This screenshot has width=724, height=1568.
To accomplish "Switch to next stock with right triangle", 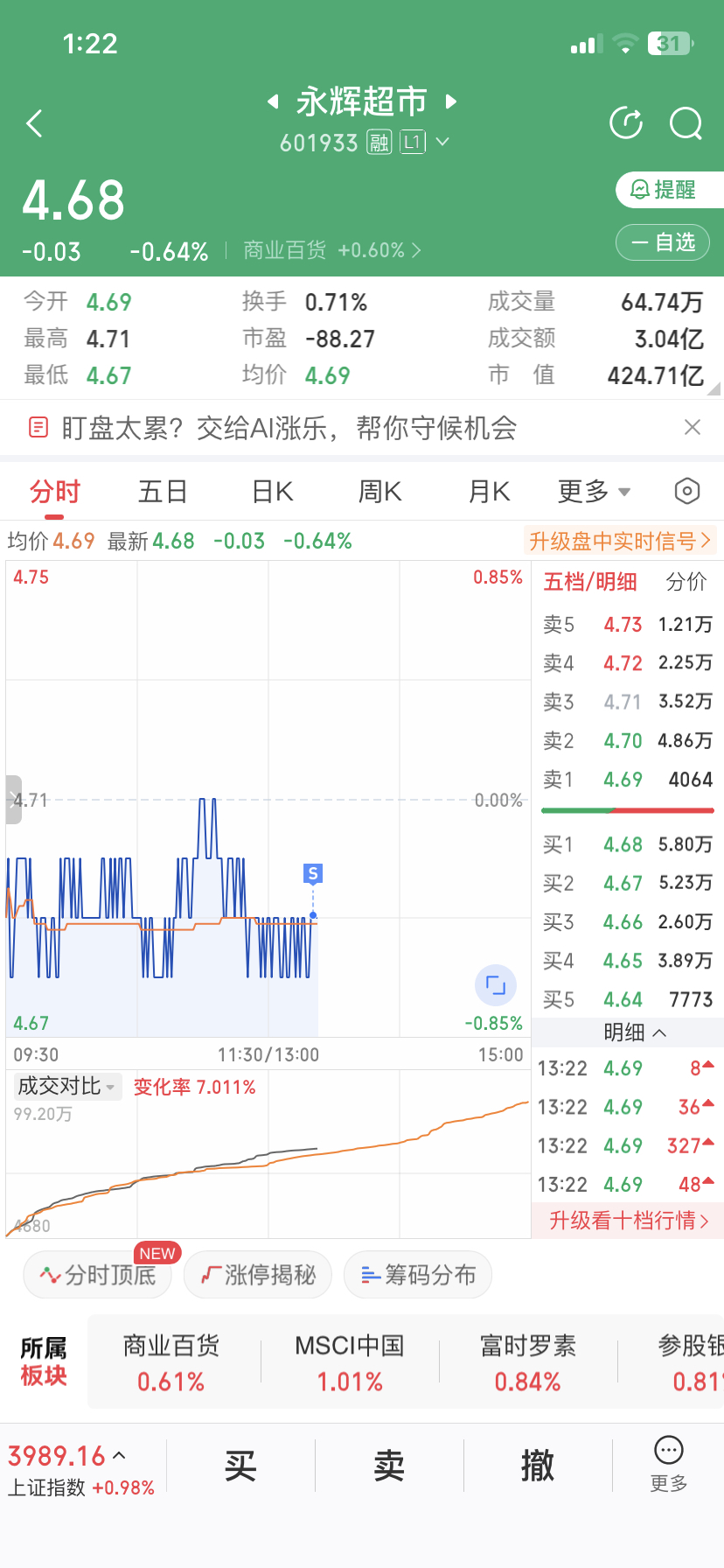I will [x=451, y=101].
